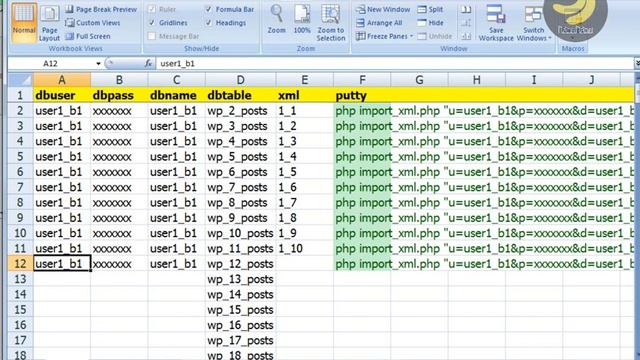Click the Insert Function fx icon
This screenshot has width=640, height=360.
pos(148,63)
